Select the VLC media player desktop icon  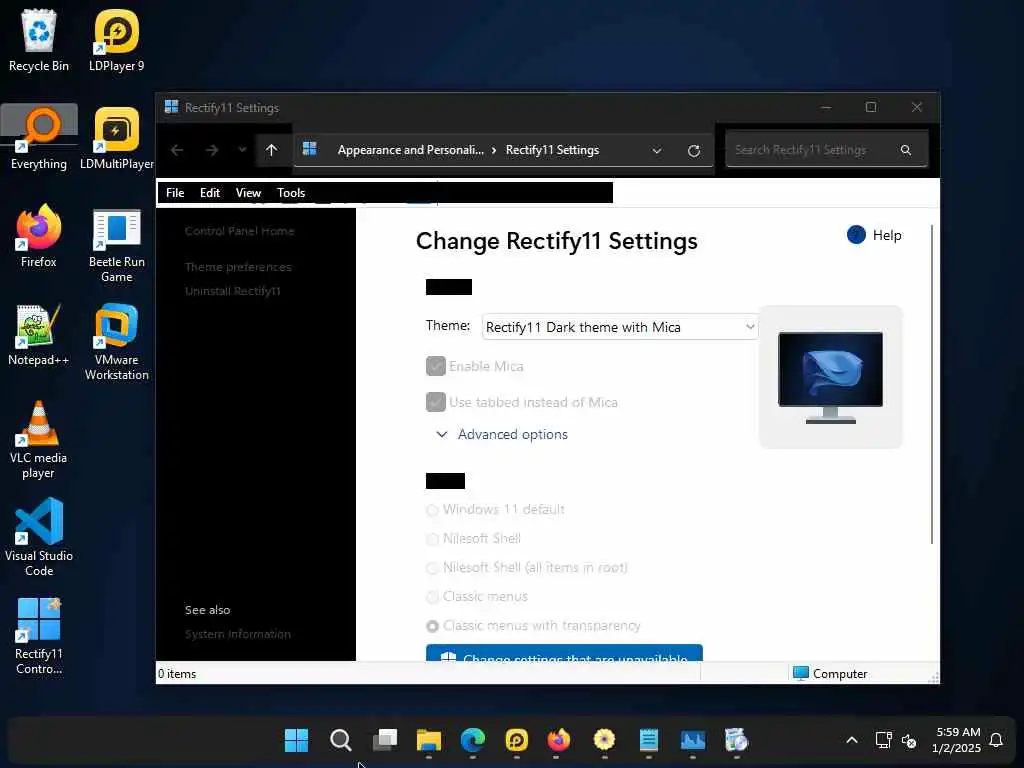point(39,440)
